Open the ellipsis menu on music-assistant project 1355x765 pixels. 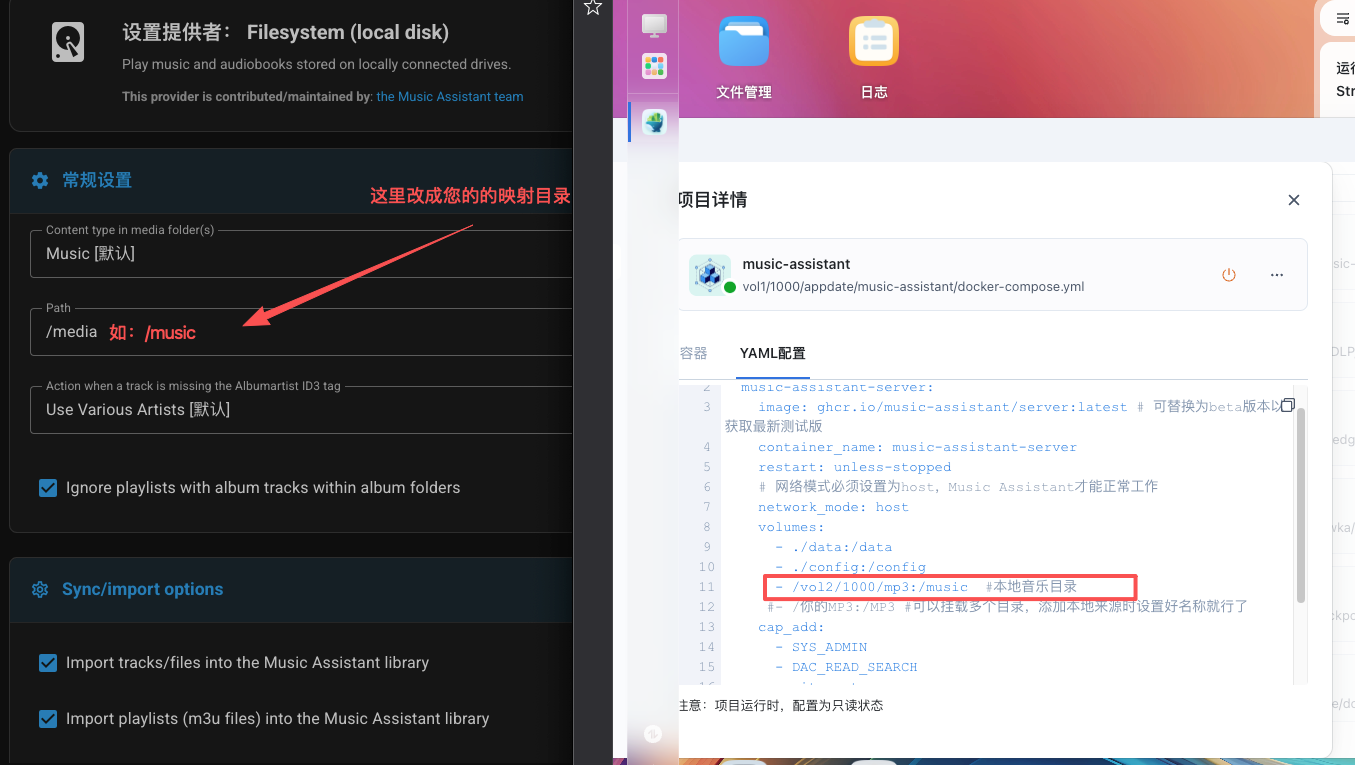[1277, 275]
